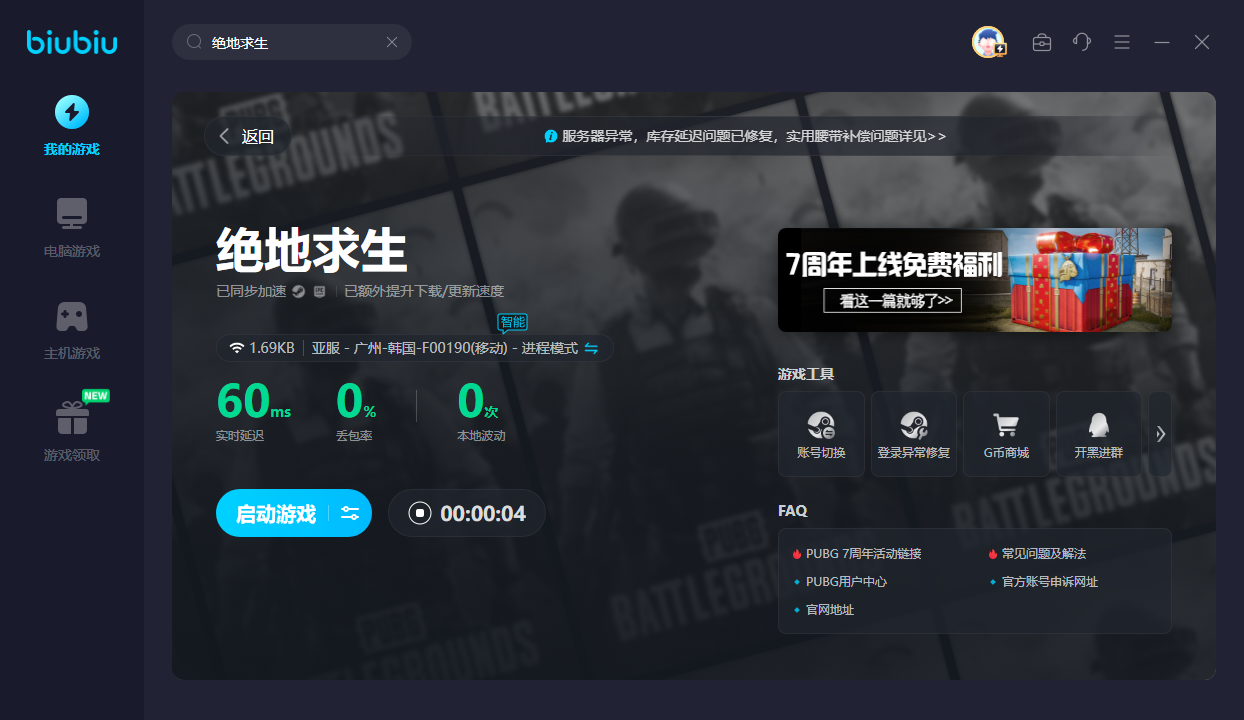Viewport: 1244px width, 720px height.
Task: Open the toolbox briefcase icon
Action: pos(1042,42)
